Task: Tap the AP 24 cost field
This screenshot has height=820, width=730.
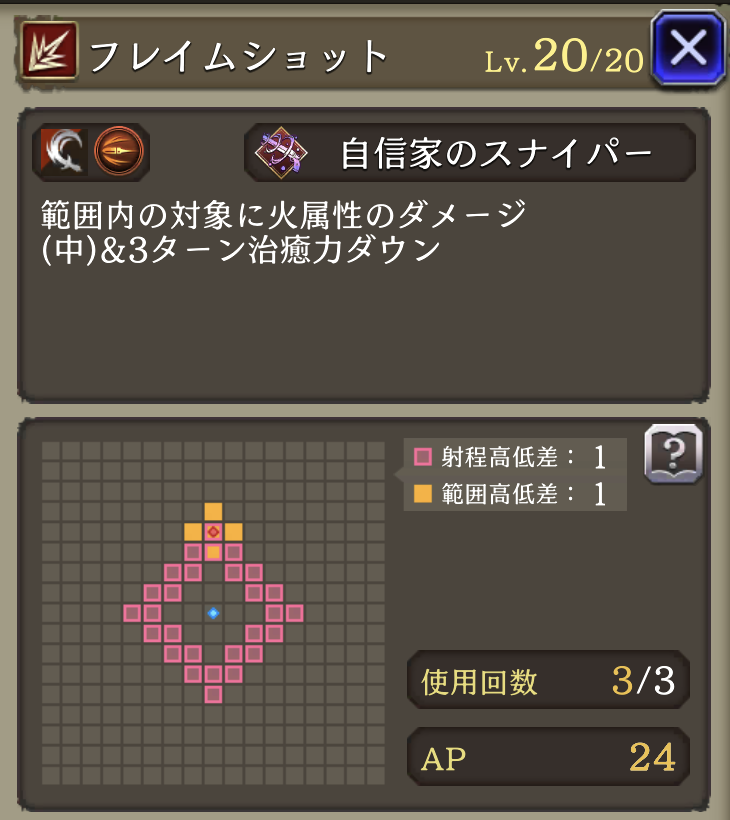Action: coord(548,757)
